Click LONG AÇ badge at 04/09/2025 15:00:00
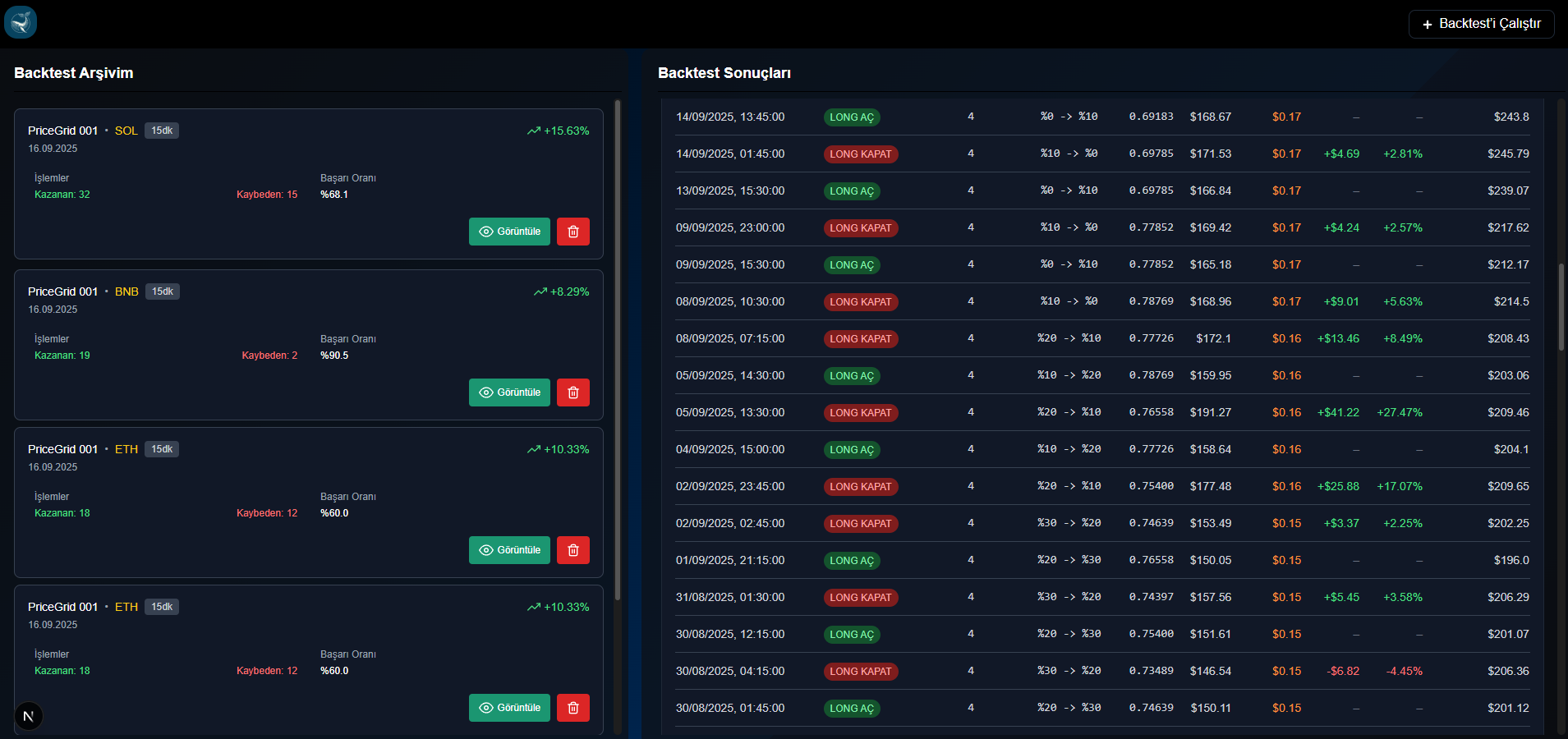The width and height of the screenshot is (1568, 739). pos(852,450)
